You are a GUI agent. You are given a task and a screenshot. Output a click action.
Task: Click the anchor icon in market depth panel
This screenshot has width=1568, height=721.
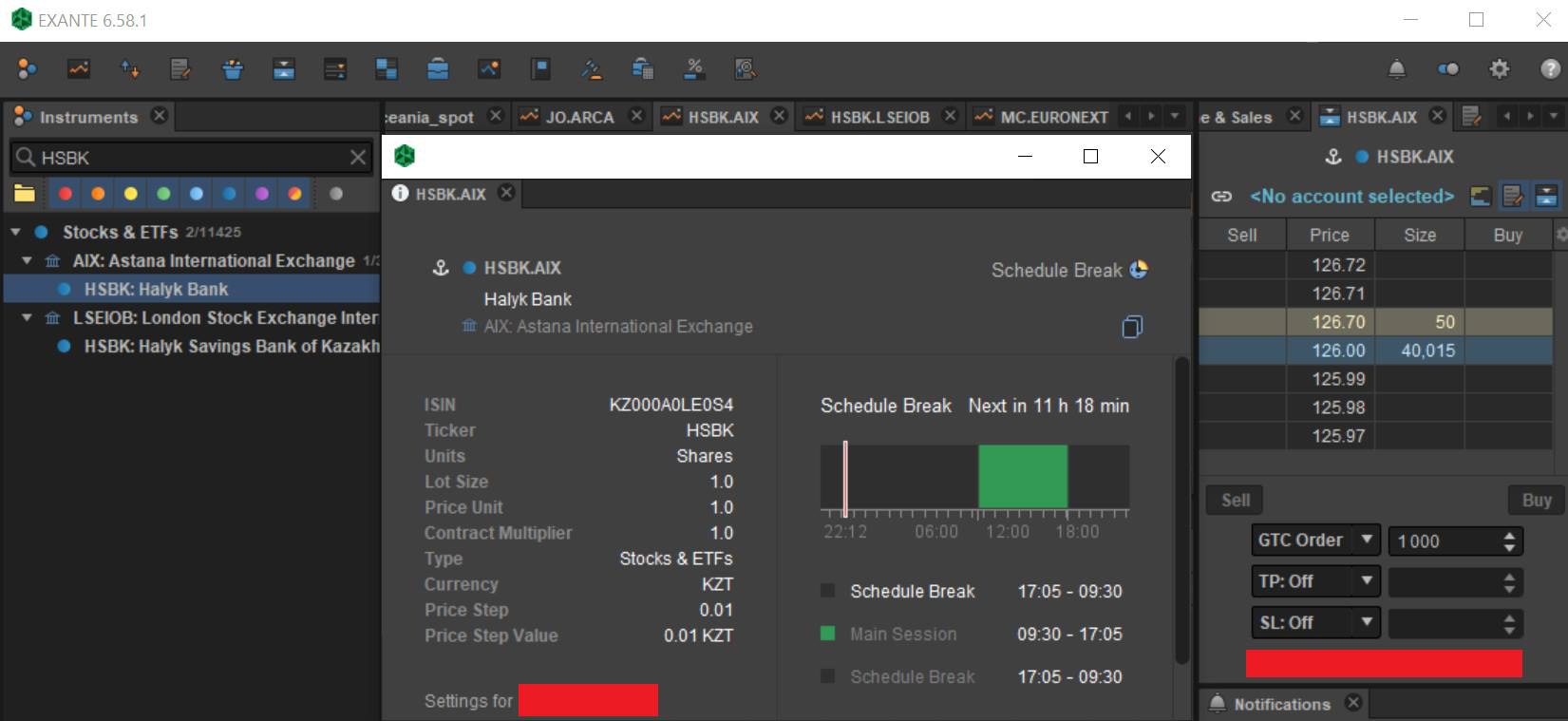click(x=1333, y=157)
